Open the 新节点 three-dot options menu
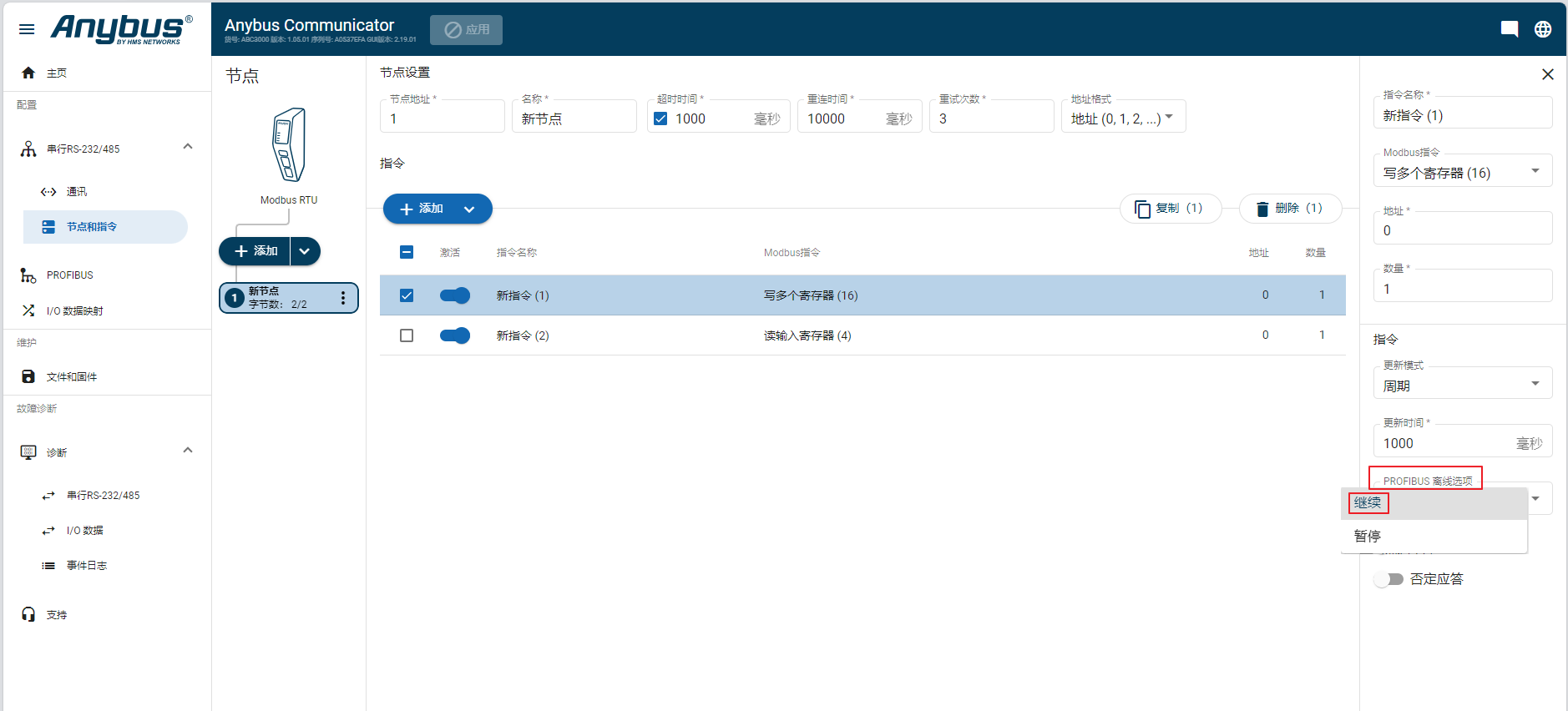The image size is (1568, 711). (x=343, y=298)
